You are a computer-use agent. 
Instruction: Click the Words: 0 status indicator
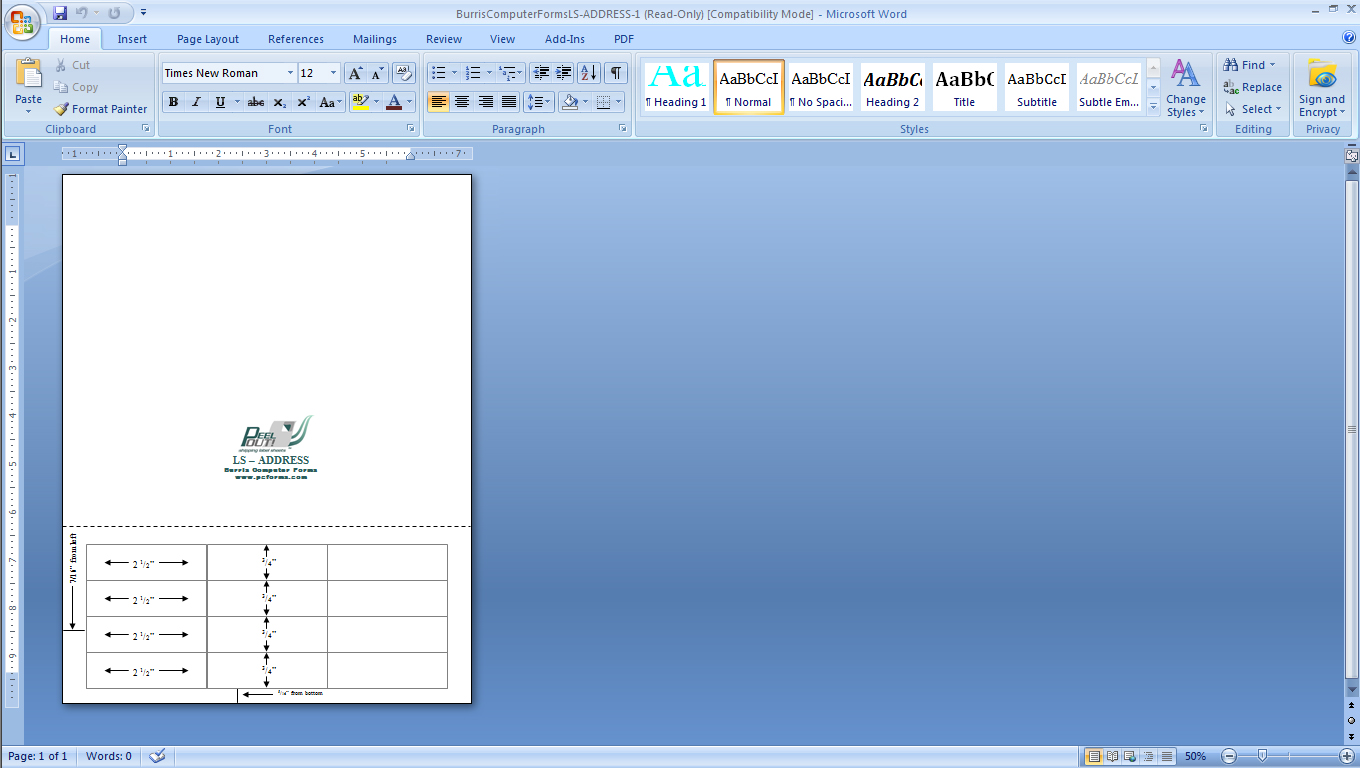click(109, 756)
